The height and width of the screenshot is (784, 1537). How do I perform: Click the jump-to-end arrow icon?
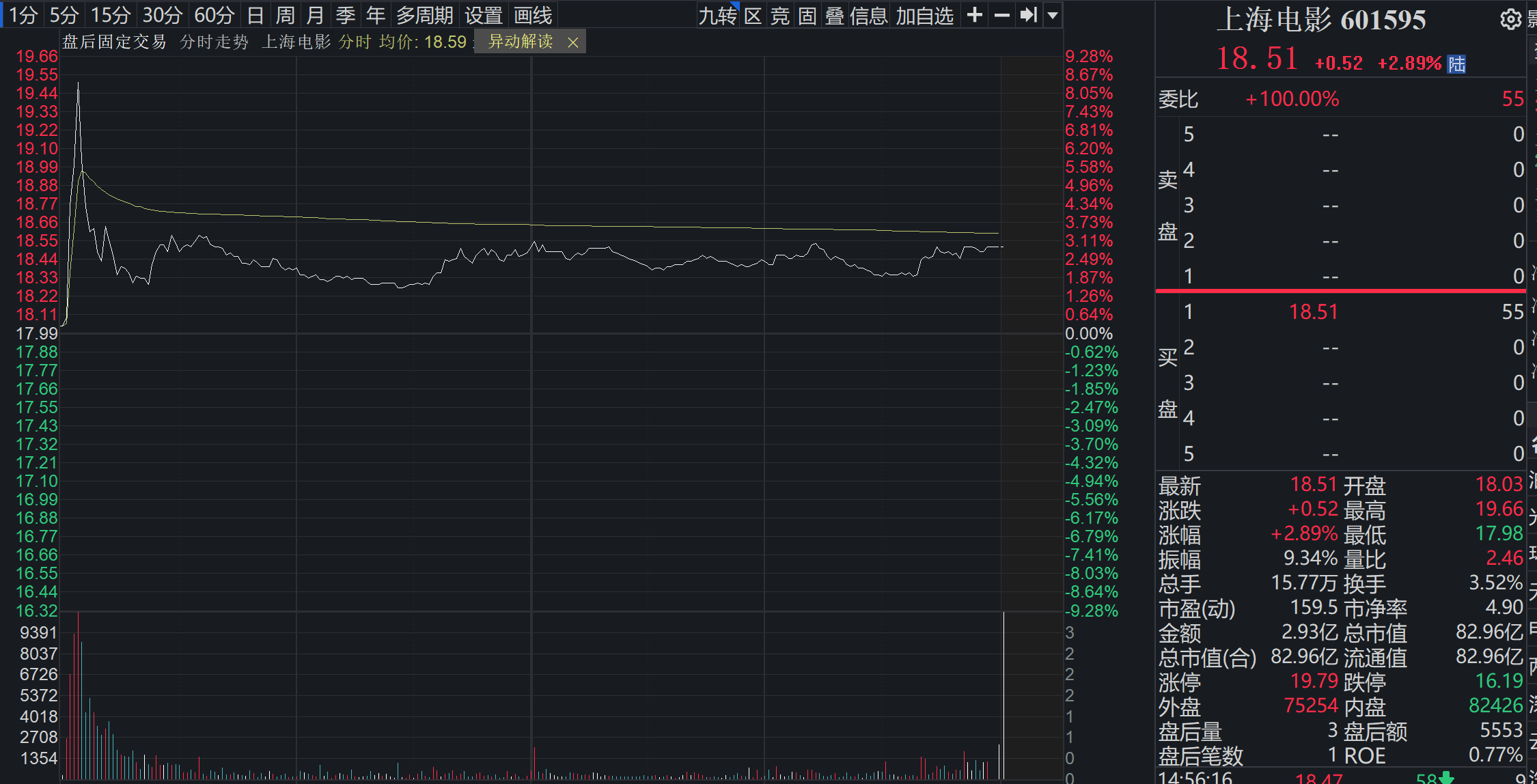pos(1028,15)
